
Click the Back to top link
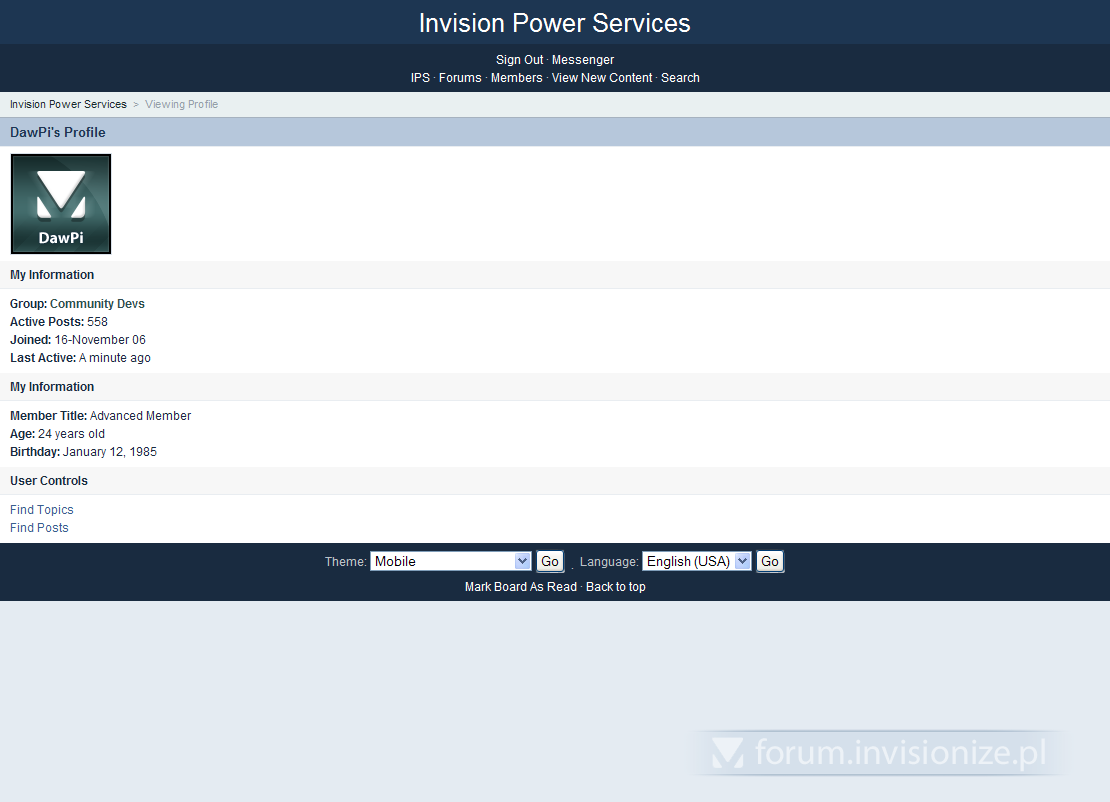616,587
